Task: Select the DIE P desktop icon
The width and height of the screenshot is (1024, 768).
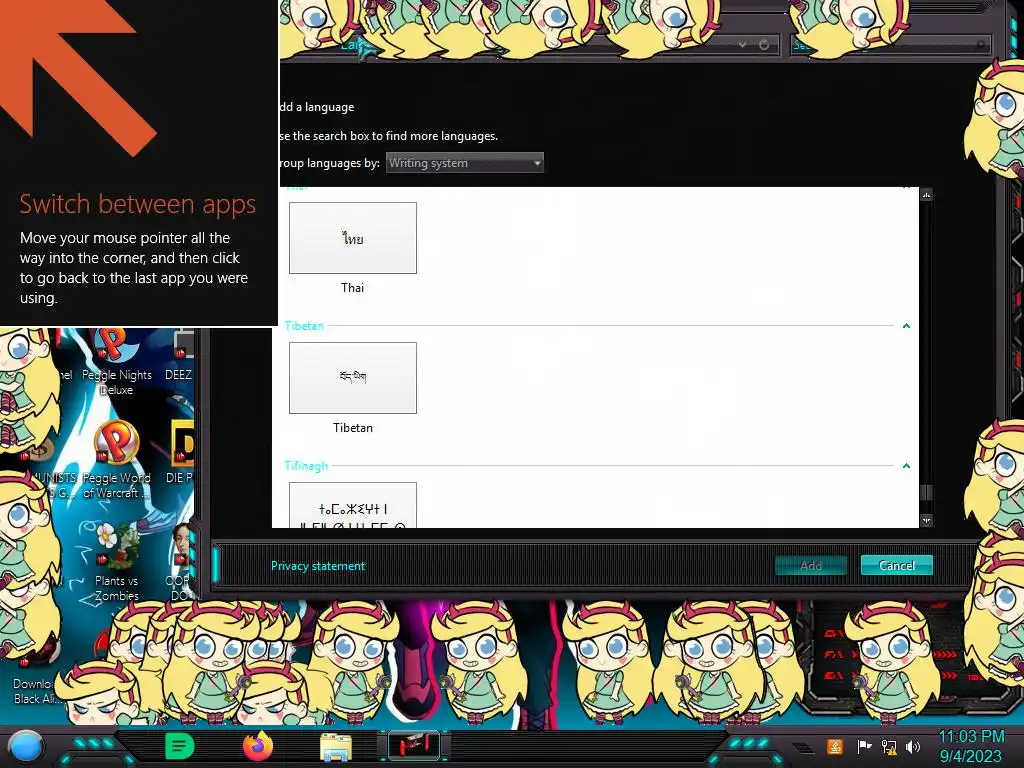Action: click(180, 452)
